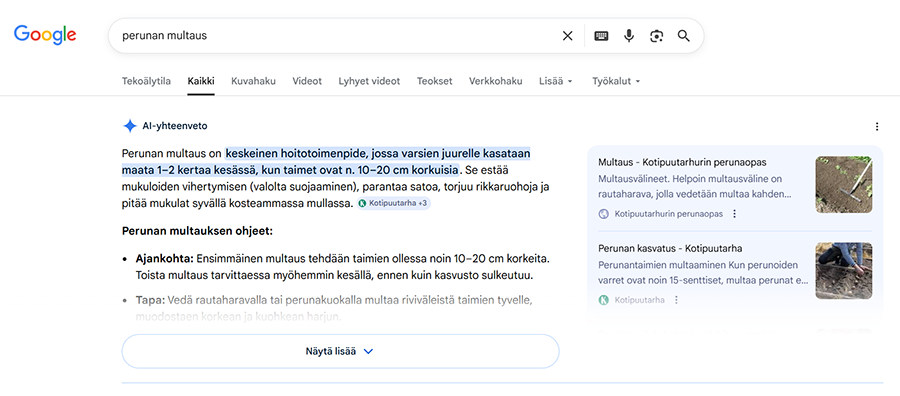This screenshot has width=900, height=396.
Task: Open AI summary three-dot options menu
Action: [x=876, y=126]
